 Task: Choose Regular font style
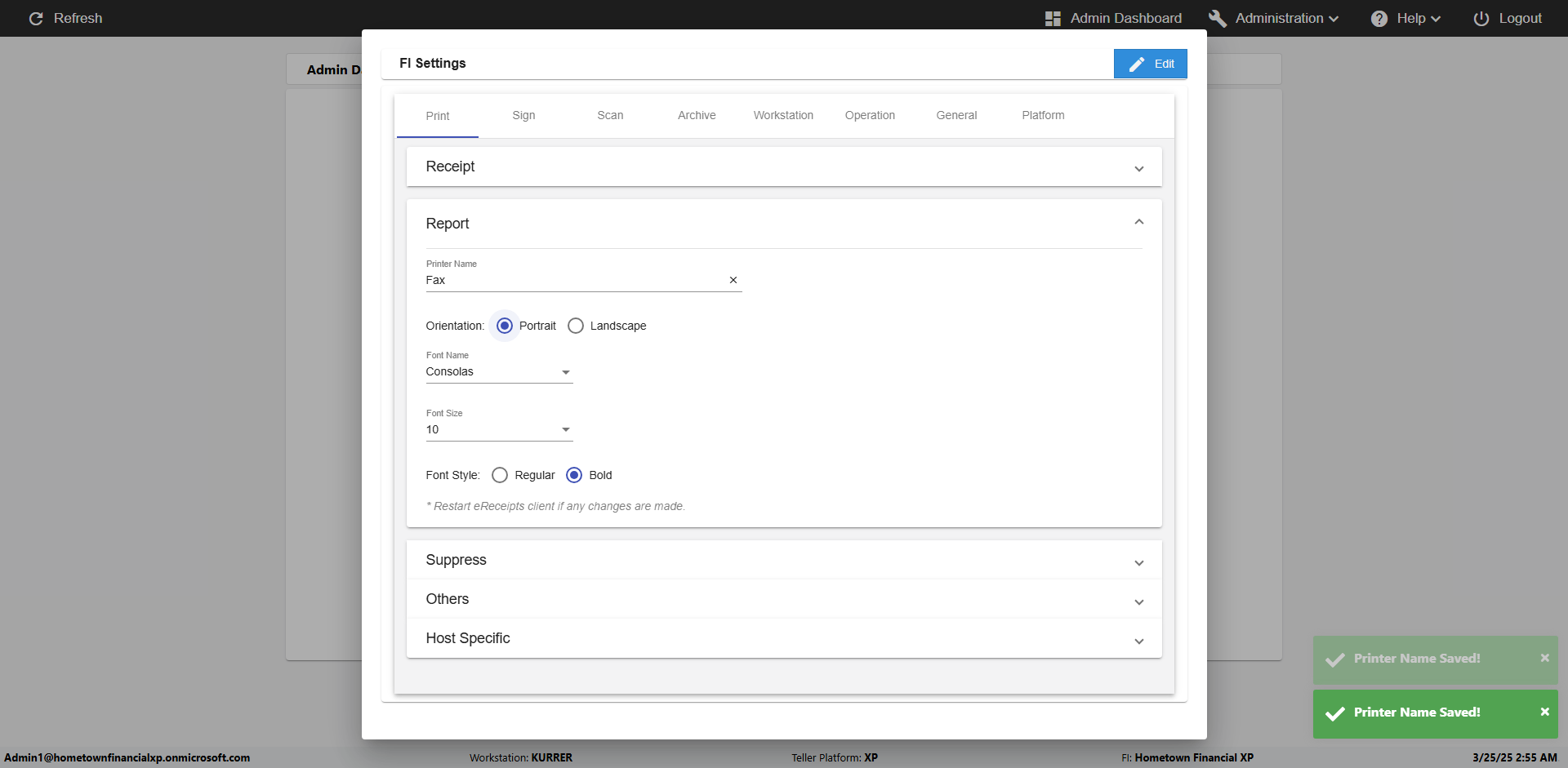500,475
